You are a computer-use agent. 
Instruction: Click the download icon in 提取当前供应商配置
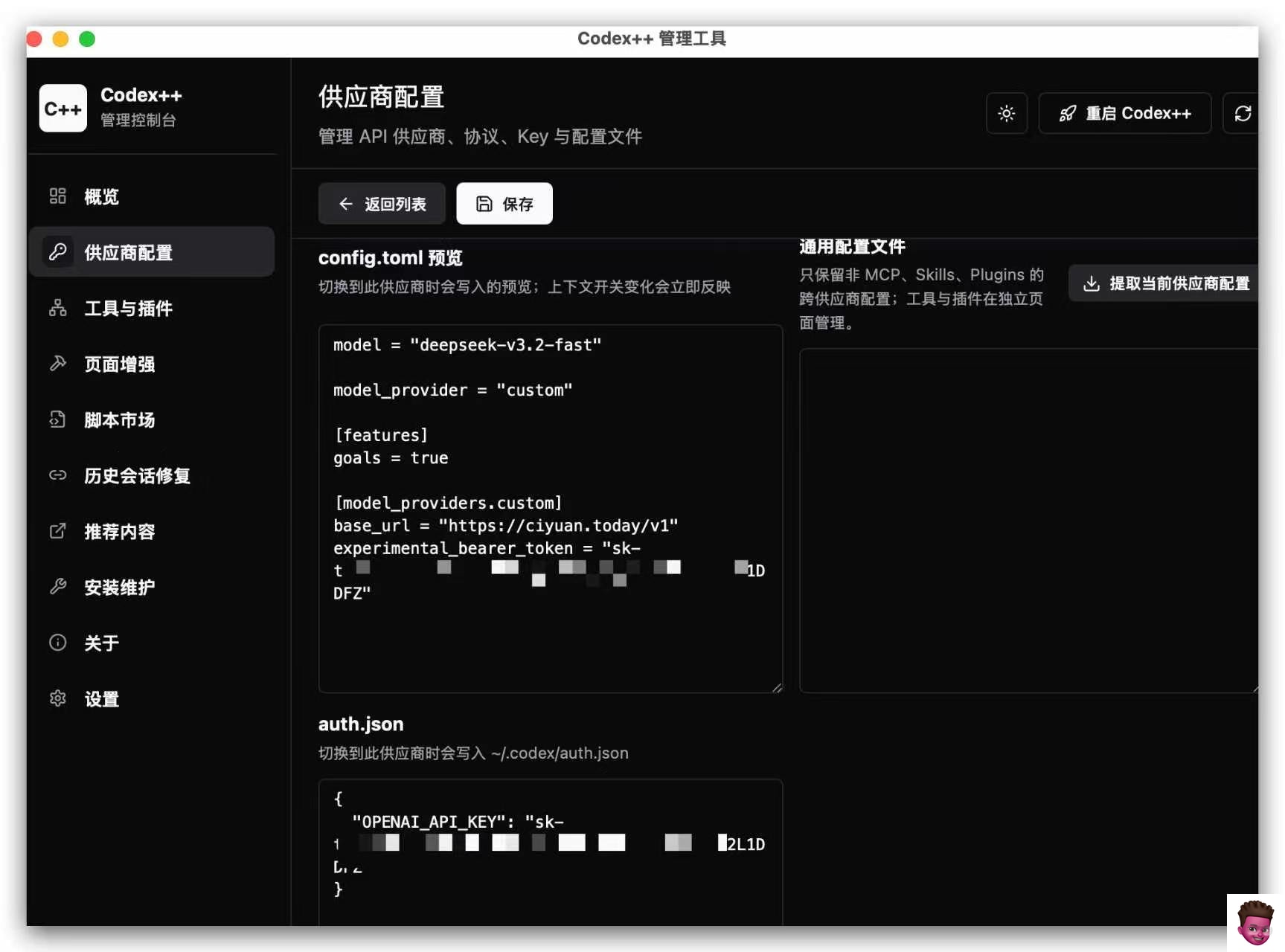(x=1092, y=283)
